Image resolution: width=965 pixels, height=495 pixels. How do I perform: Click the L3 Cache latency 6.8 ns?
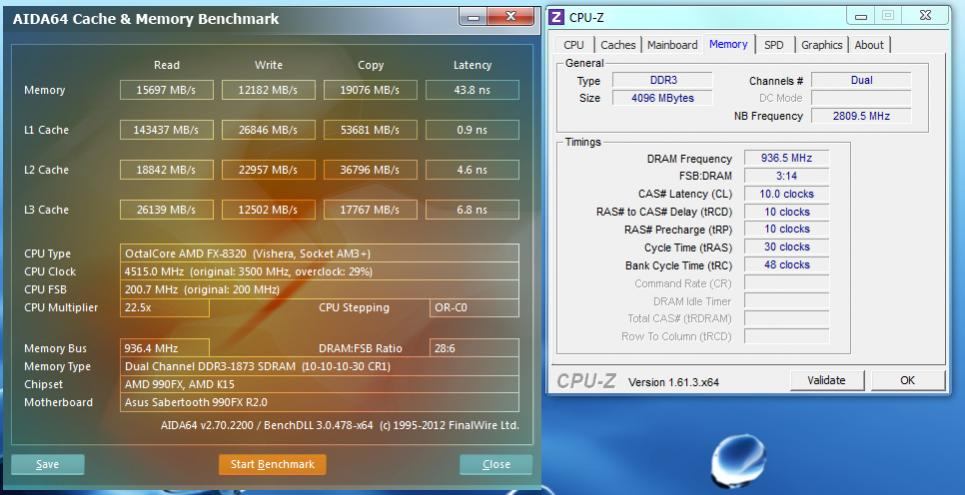pos(472,210)
